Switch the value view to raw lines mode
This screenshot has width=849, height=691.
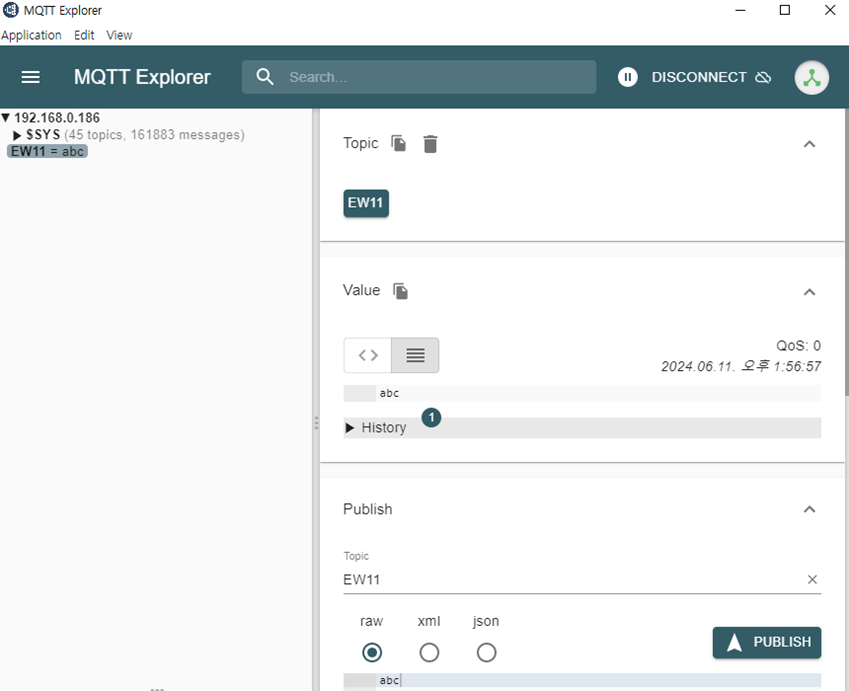click(415, 355)
